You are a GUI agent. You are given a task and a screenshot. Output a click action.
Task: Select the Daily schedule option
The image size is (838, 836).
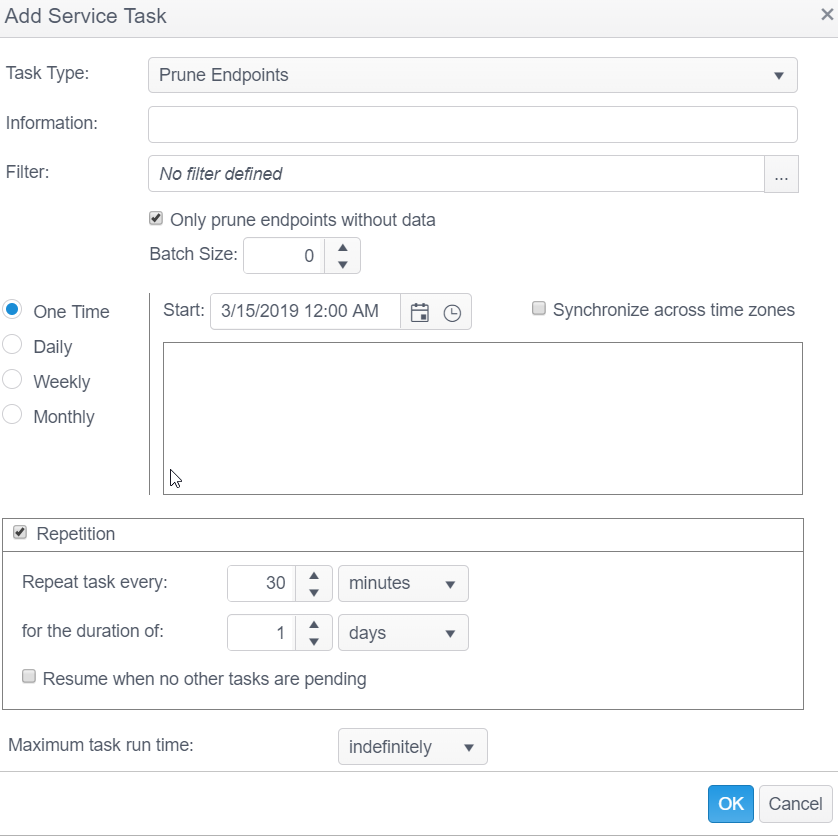(x=13, y=346)
